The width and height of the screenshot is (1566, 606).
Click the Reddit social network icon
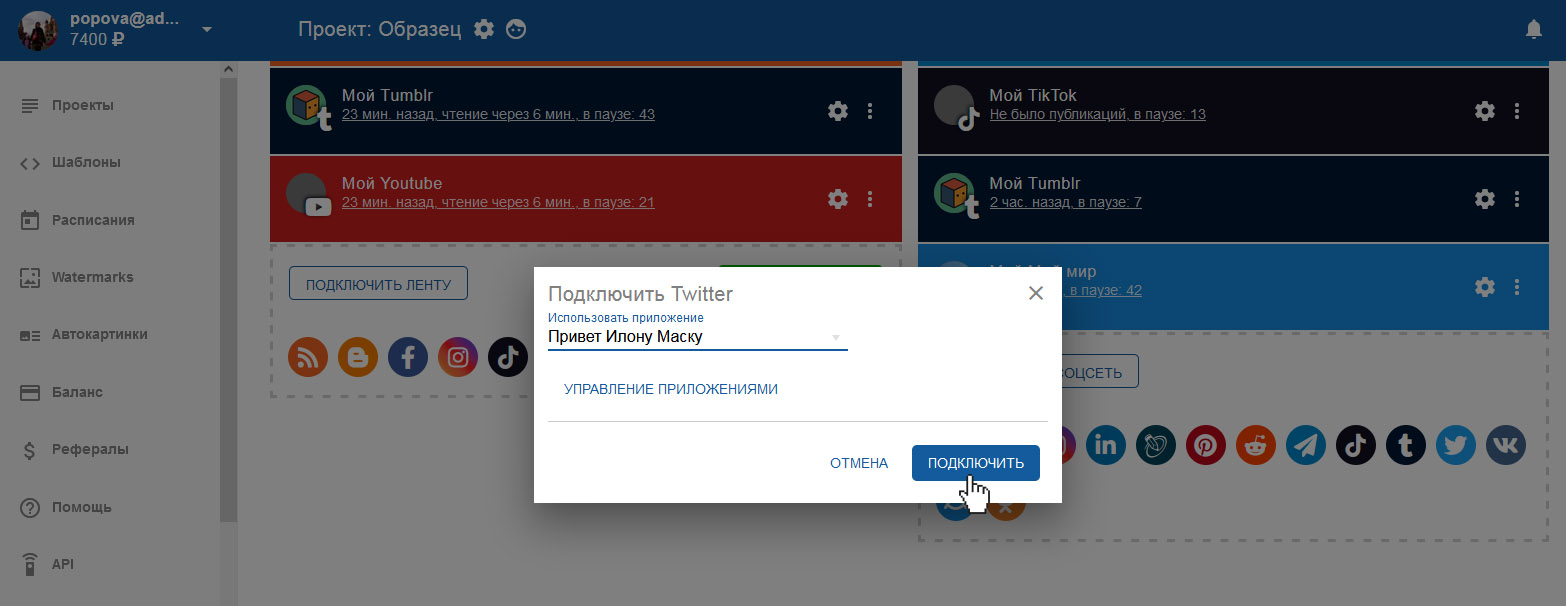(1256, 445)
